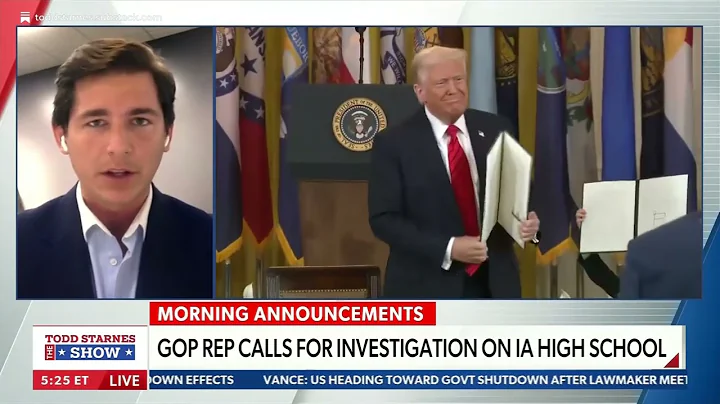Image resolution: width=720 pixels, height=404 pixels.
Task: Click the open folder held up
Action: [x=506, y=189]
